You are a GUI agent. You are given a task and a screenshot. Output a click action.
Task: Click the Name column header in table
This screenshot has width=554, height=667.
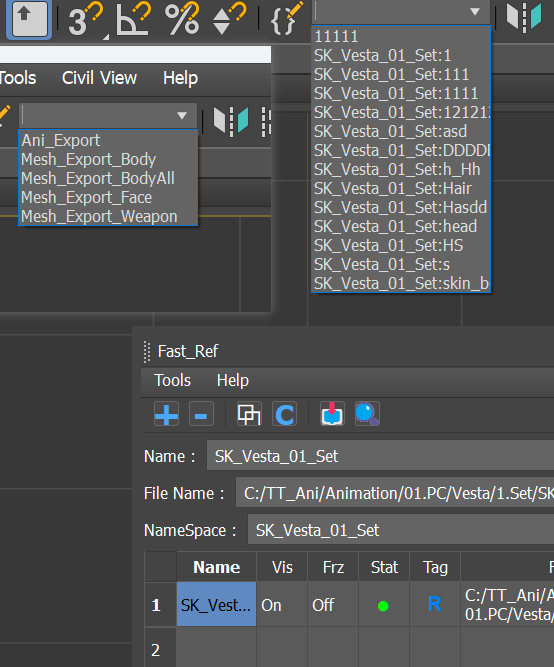(216, 567)
